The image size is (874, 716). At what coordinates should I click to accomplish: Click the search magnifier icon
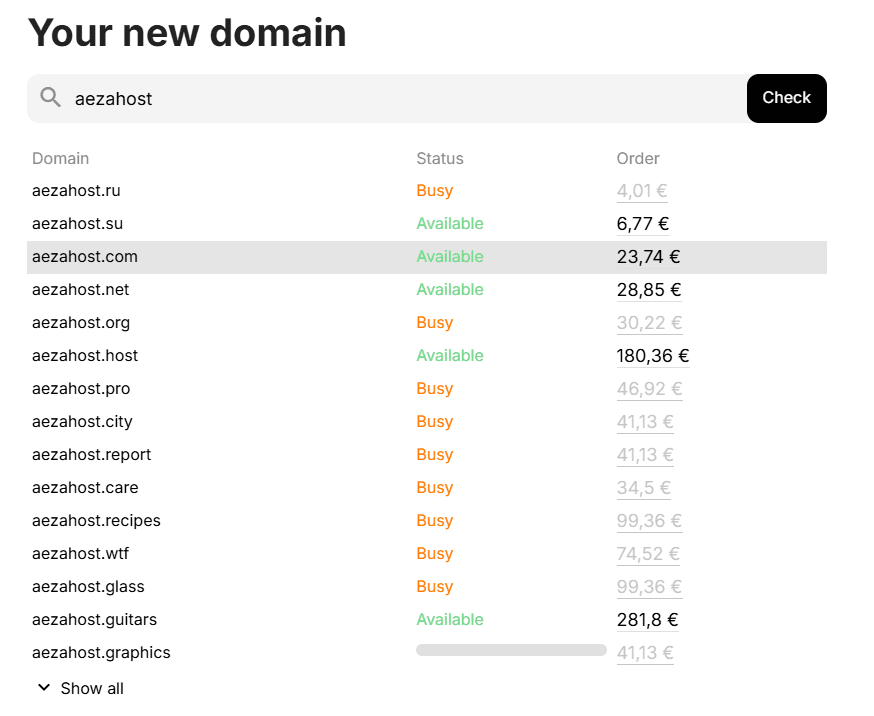pyautogui.click(x=50, y=98)
